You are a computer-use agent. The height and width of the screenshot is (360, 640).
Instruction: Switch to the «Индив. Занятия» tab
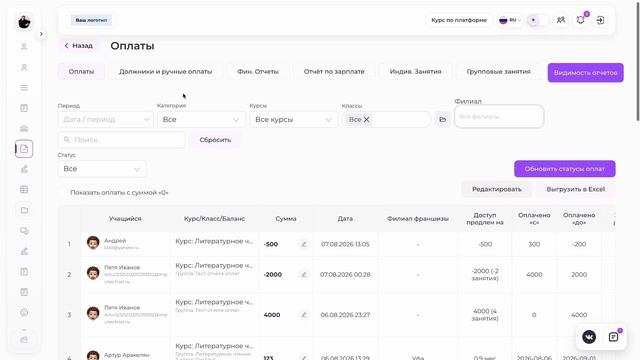click(x=416, y=71)
